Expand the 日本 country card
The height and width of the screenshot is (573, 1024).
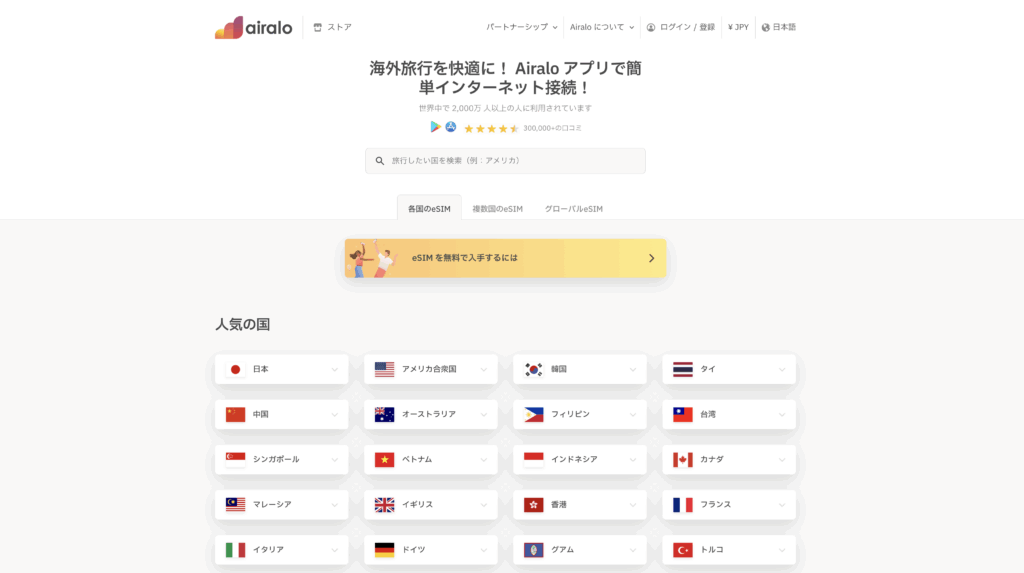(x=281, y=369)
